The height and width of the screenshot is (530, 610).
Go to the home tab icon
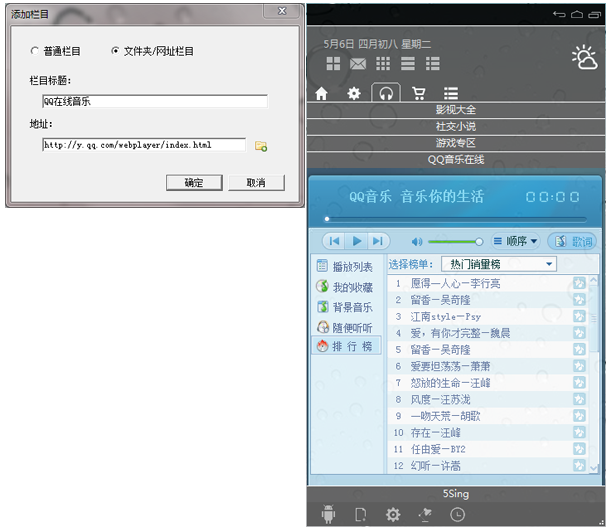(x=321, y=93)
